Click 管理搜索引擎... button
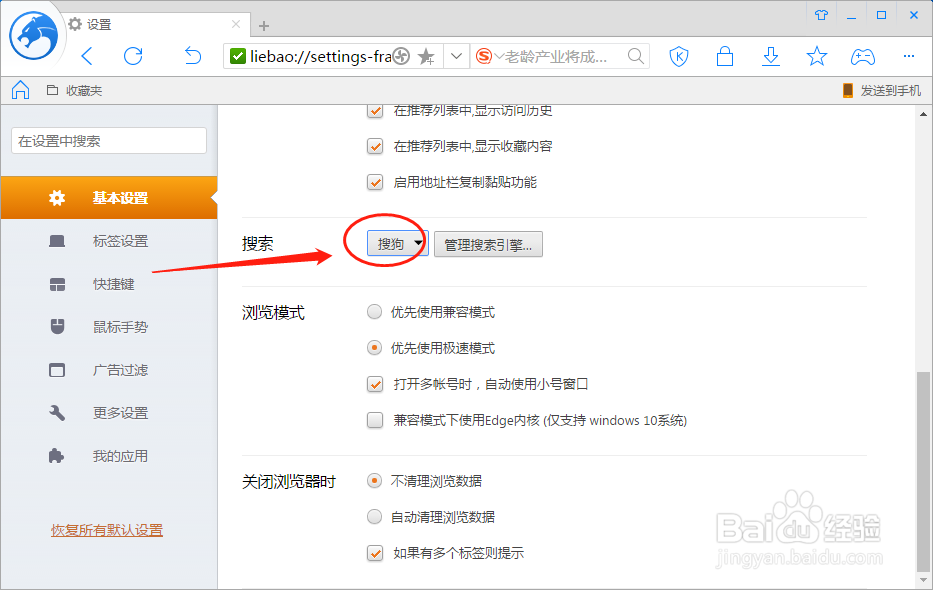Image resolution: width=933 pixels, height=590 pixels. [489, 244]
